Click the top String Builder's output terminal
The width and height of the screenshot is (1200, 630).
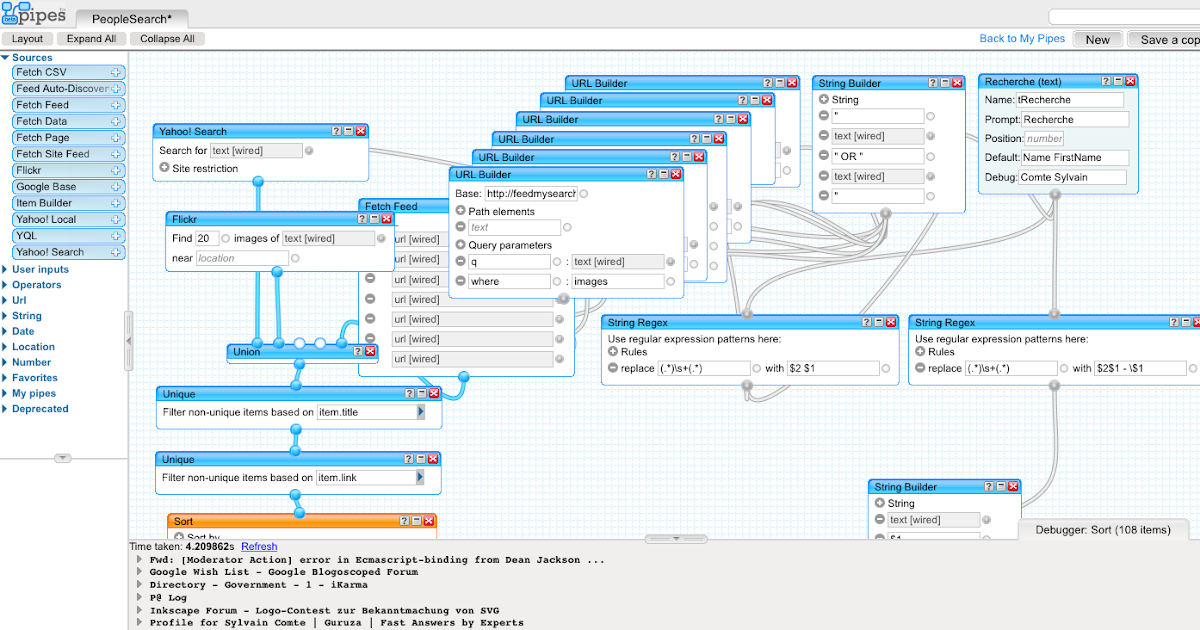(x=885, y=214)
